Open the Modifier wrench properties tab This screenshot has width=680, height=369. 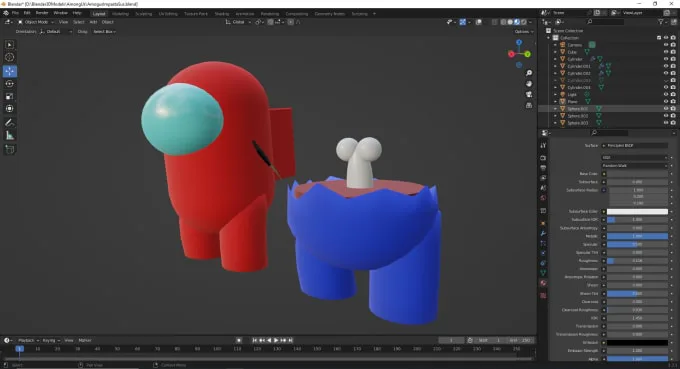[x=543, y=233]
